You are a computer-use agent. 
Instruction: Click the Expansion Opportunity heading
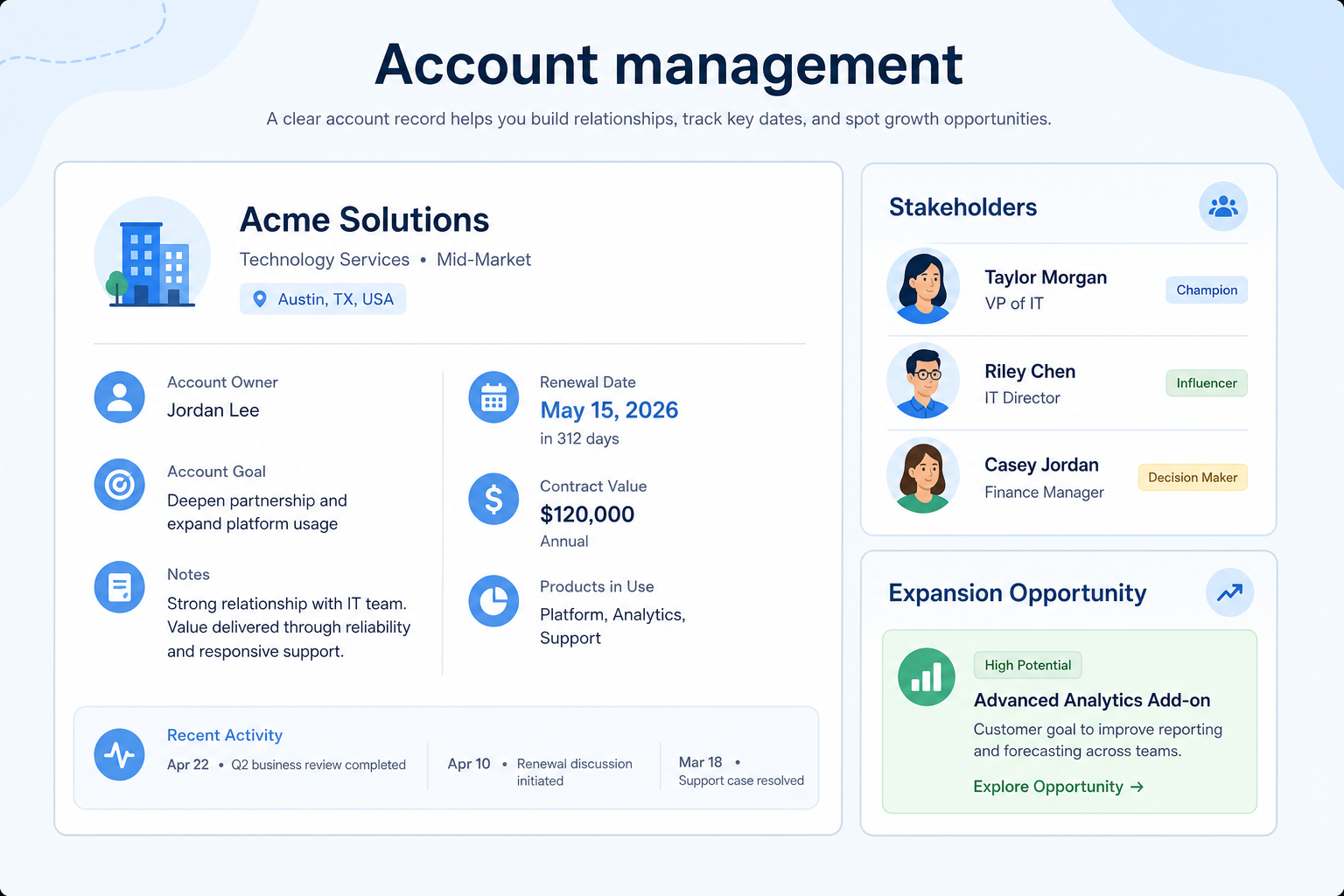[1017, 593]
